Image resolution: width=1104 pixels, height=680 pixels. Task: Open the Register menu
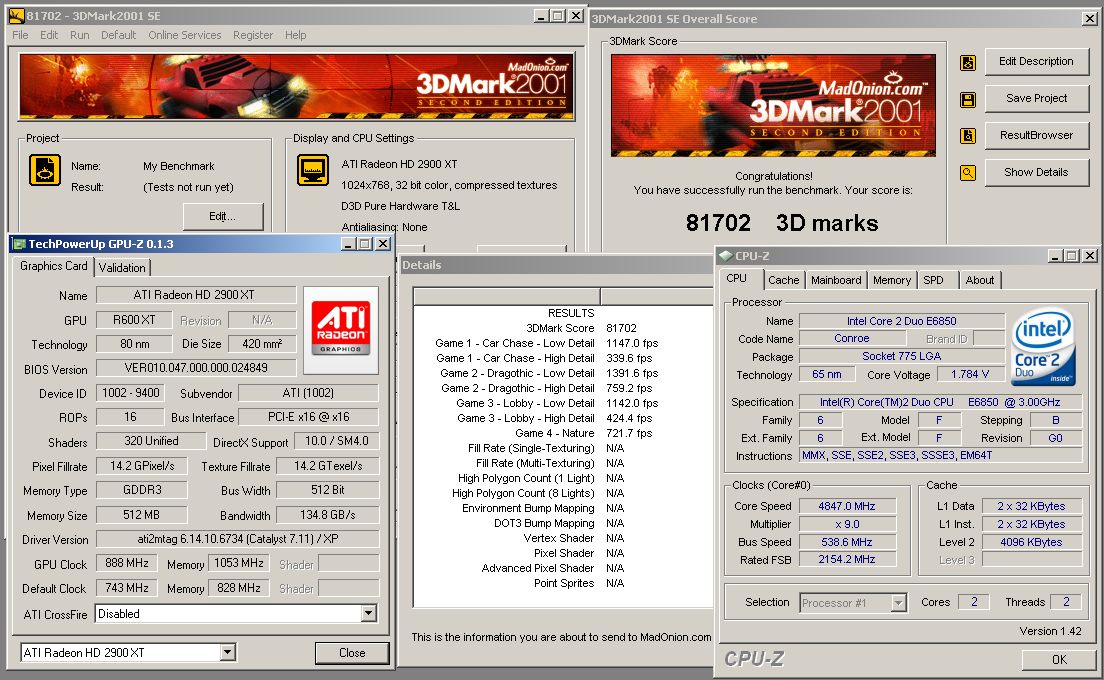tap(253, 34)
